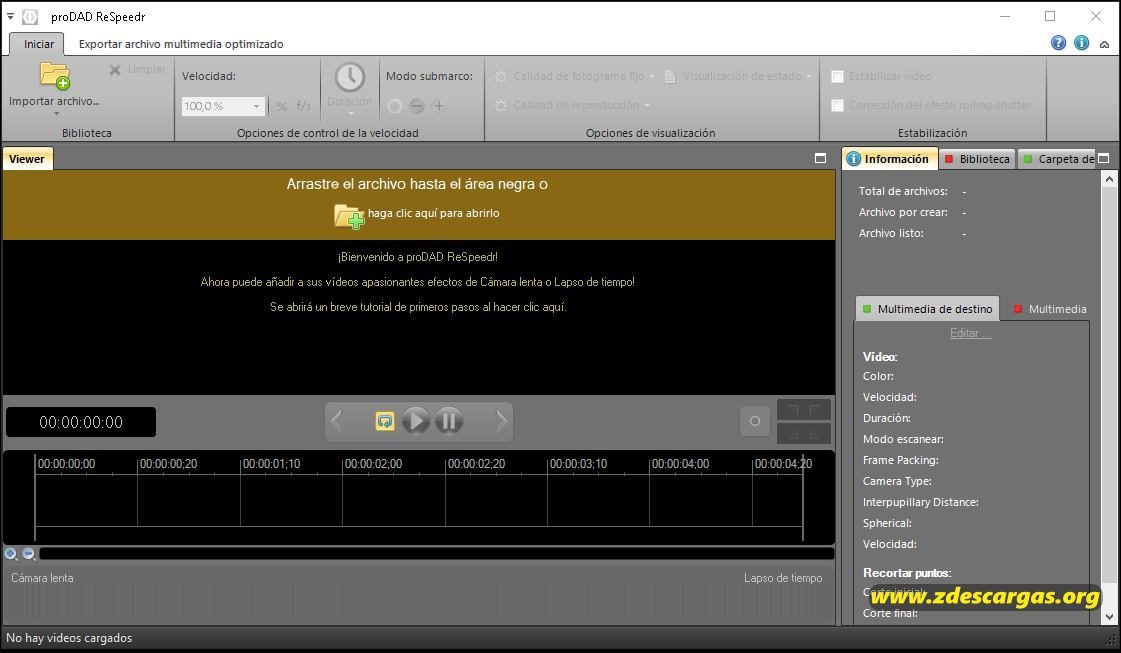The width and height of the screenshot is (1121, 653).
Task: Click the timeline horizontal scrollbar
Action: click(x=437, y=553)
